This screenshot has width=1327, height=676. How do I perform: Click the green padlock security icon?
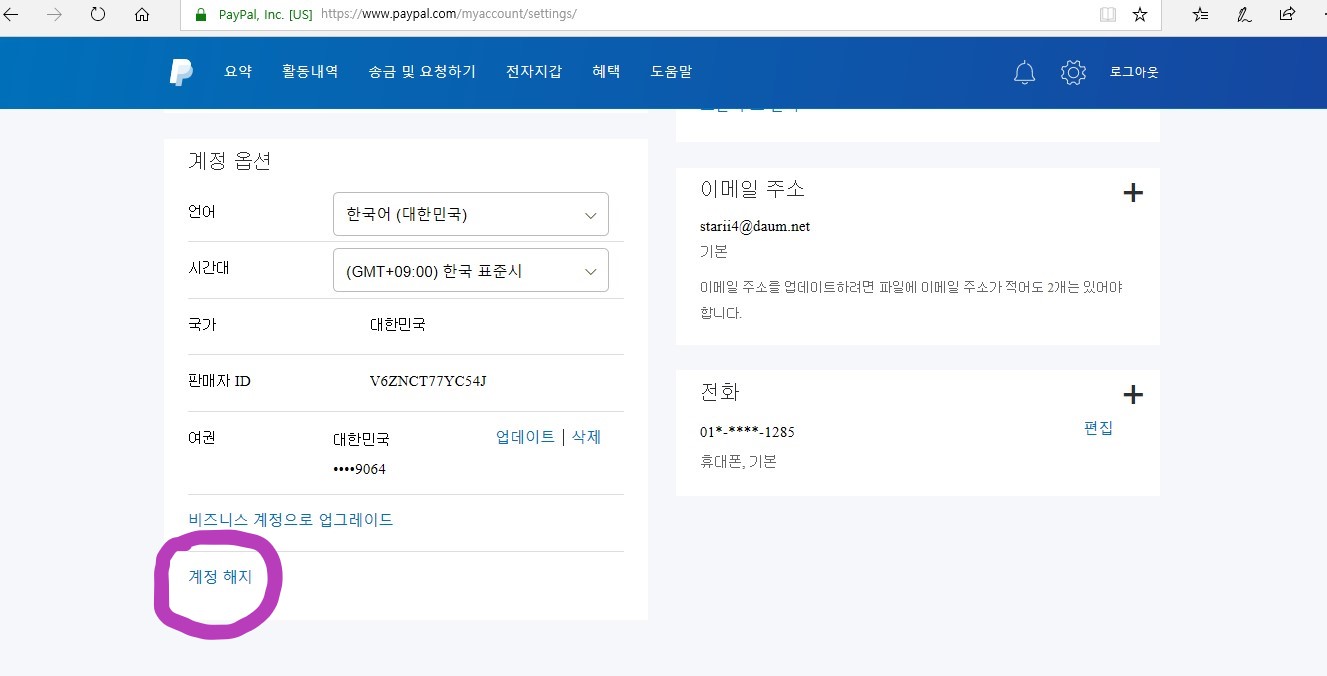pos(201,15)
